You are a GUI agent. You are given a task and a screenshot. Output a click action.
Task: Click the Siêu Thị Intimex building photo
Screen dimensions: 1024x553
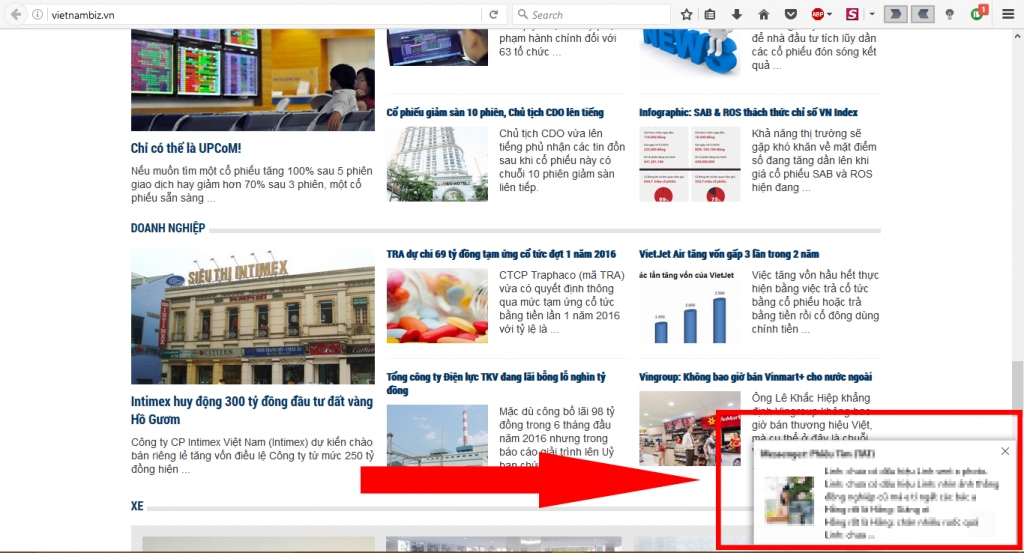point(253,316)
